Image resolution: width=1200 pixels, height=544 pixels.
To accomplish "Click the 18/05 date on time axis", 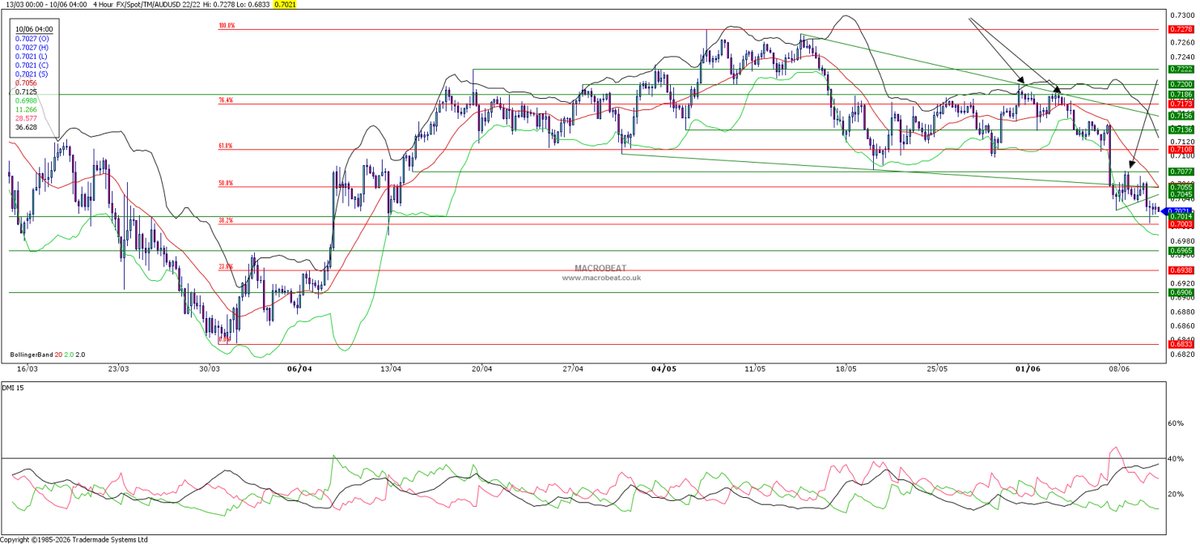I will [x=845, y=368].
